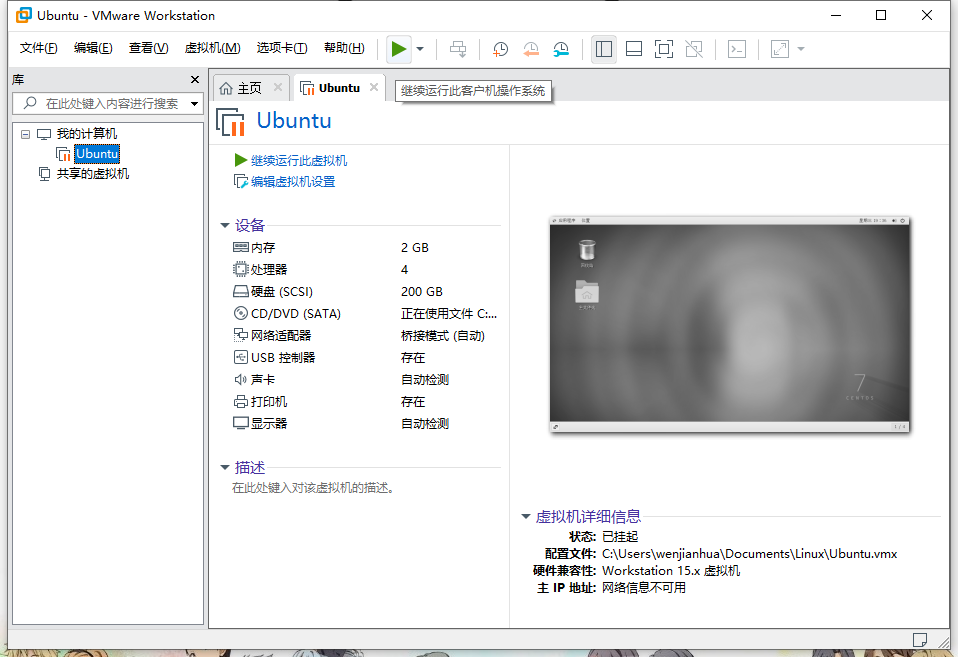Open the power options dropdown arrow
958x657 pixels.
point(420,49)
